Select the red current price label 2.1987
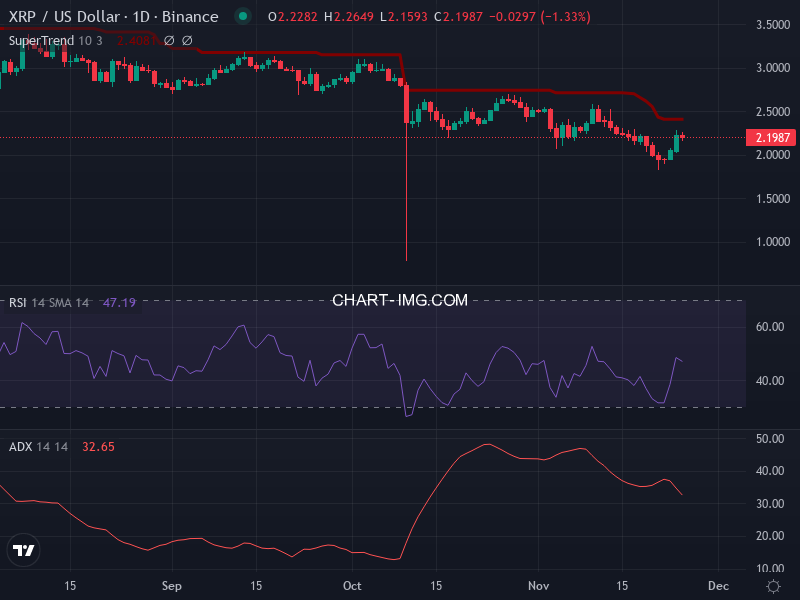The width and height of the screenshot is (800, 600). click(x=770, y=137)
